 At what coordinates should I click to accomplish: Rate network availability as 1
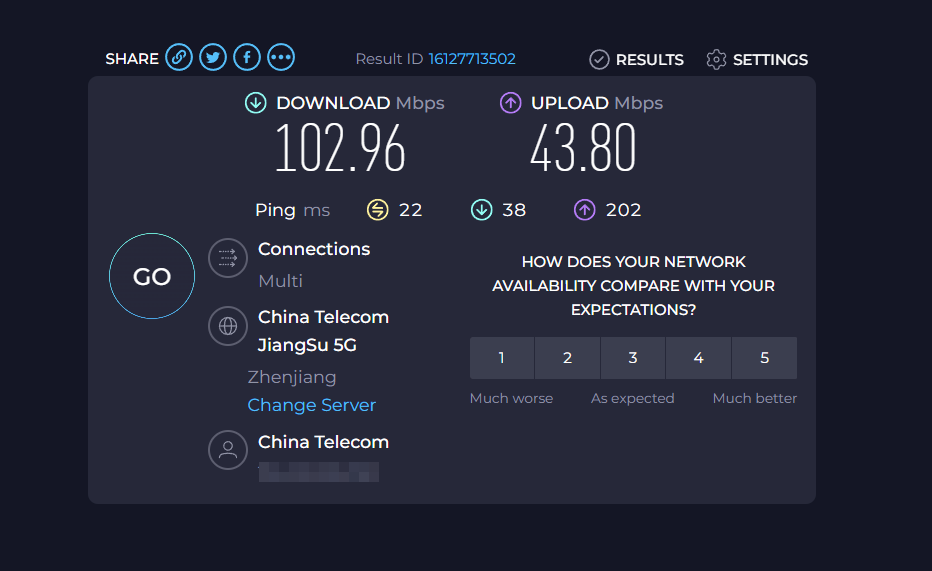(502, 358)
